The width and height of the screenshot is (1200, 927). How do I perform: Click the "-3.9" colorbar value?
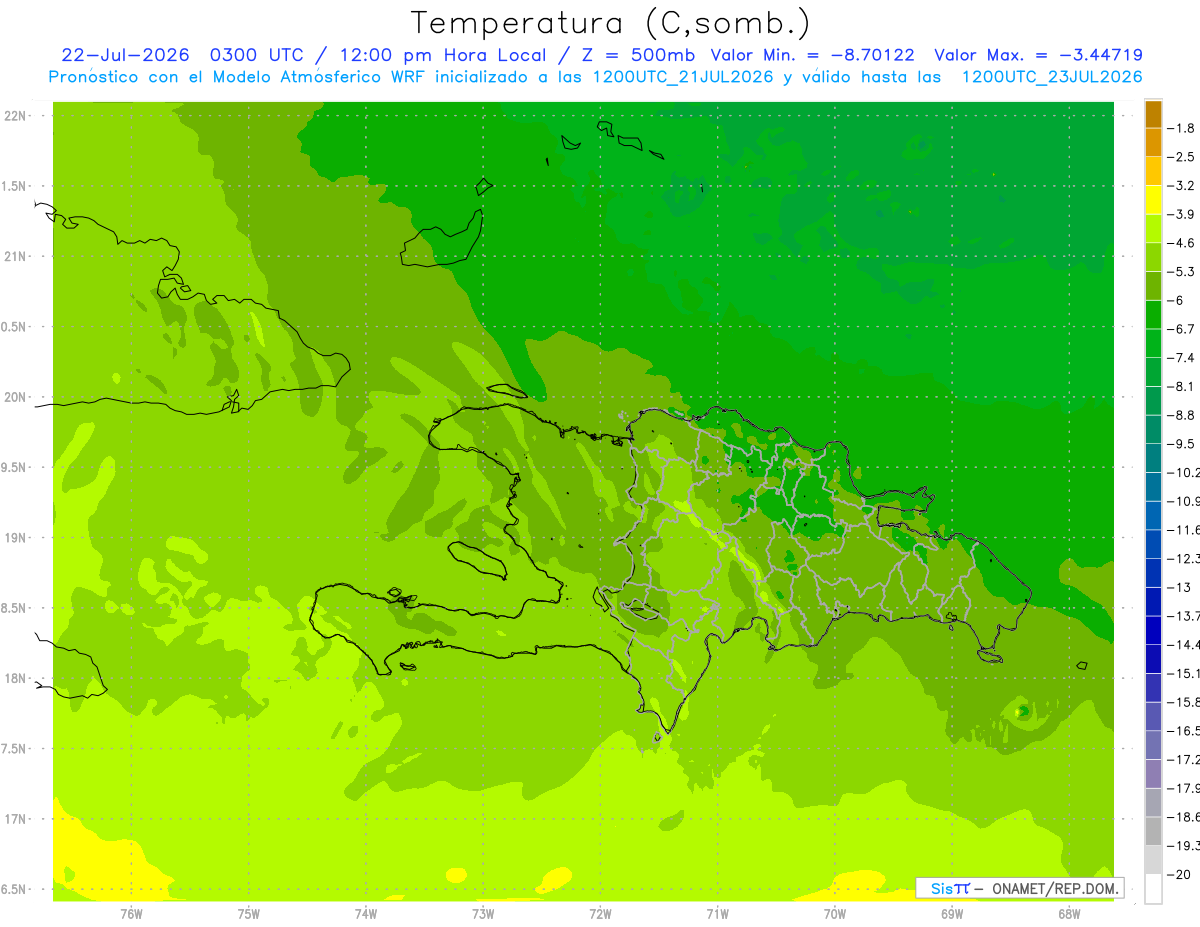tap(1181, 214)
